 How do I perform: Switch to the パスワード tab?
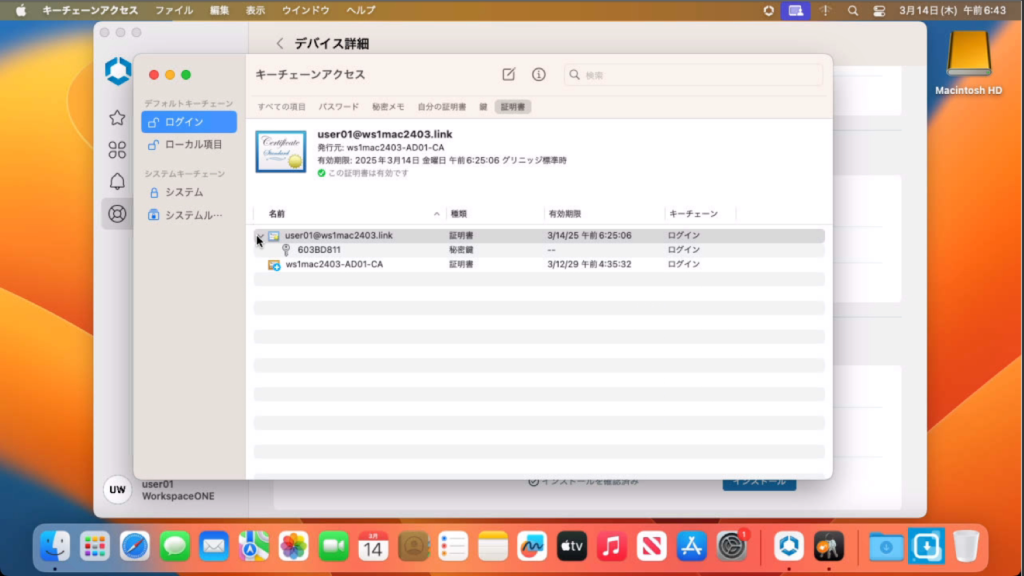[x=338, y=106]
